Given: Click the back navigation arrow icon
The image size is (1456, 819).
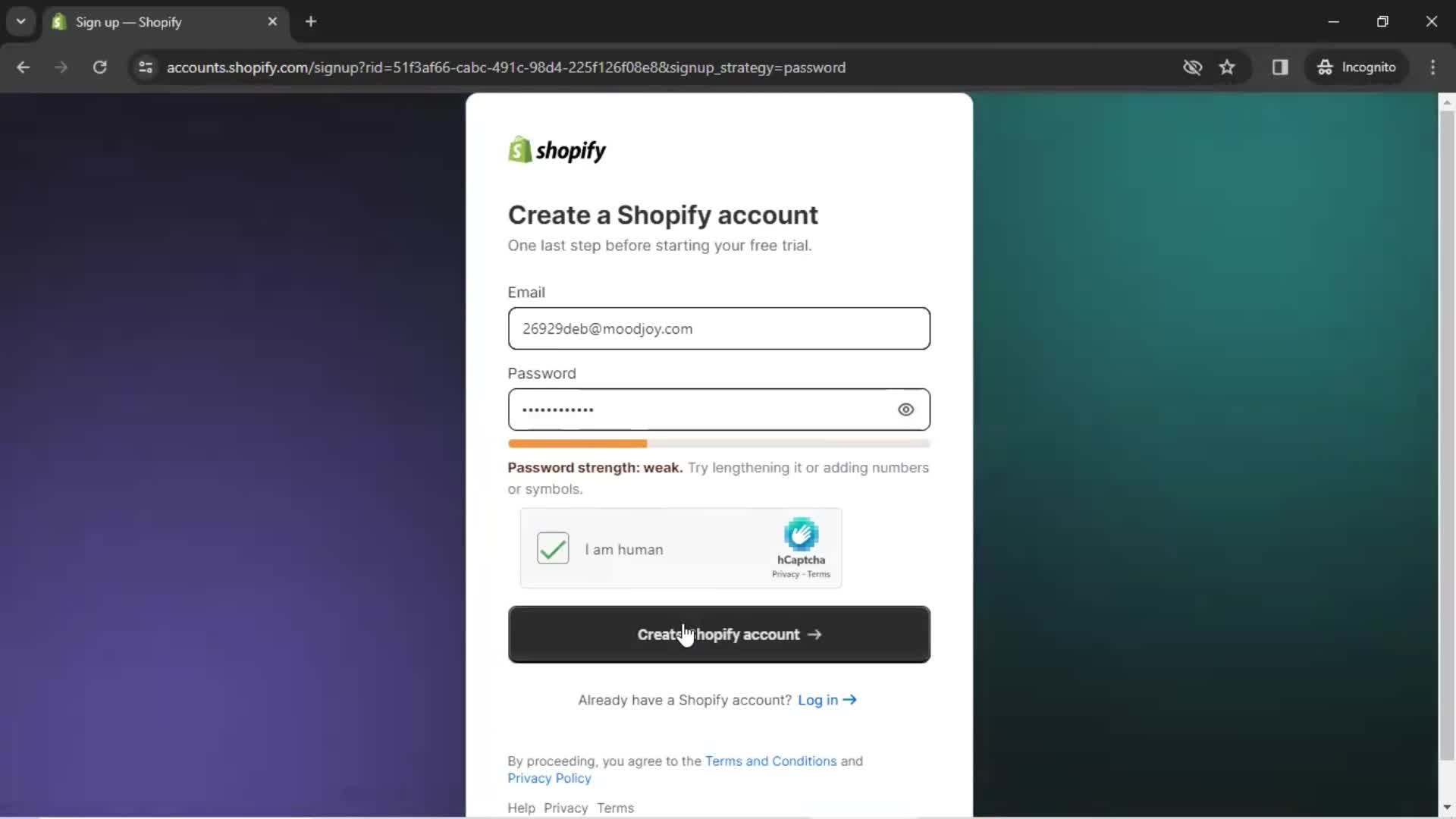Looking at the screenshot, I should tap(24, 67).
